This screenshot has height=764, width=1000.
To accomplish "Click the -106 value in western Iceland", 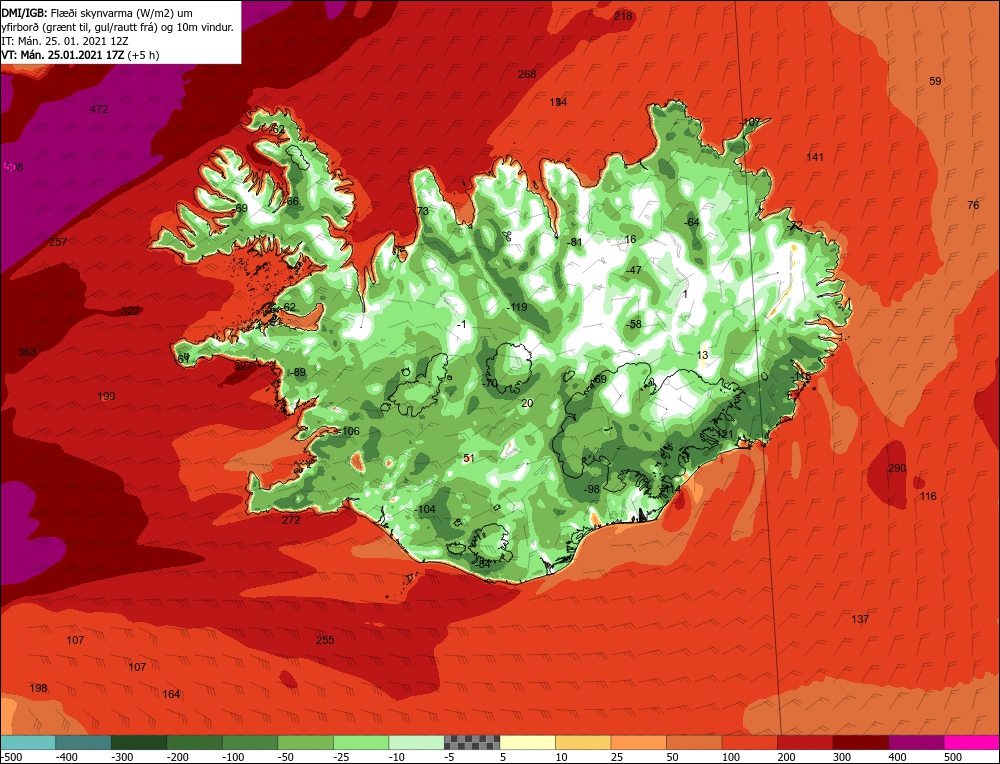I will click(349, 431).
